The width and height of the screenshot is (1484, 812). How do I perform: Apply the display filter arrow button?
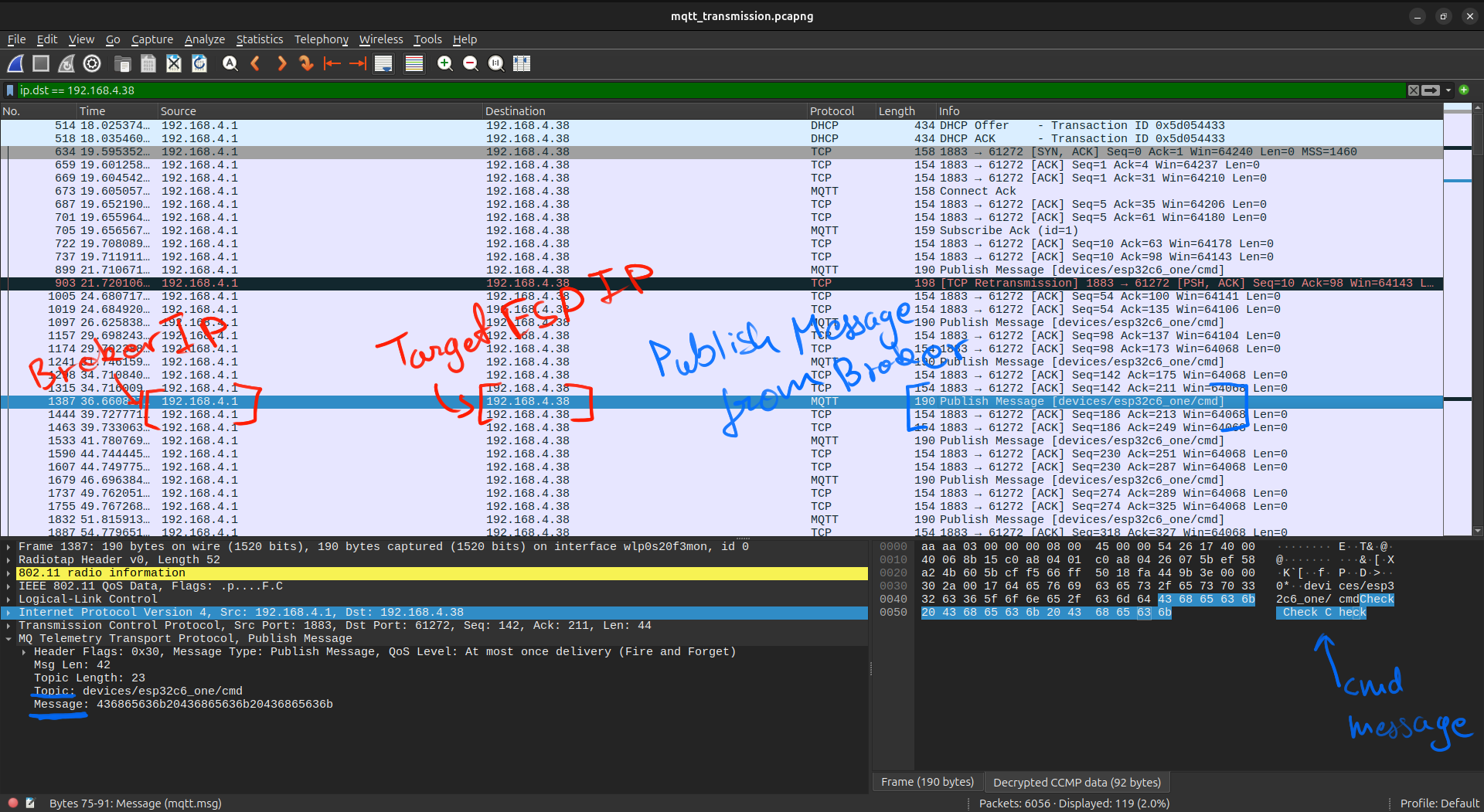[x=1431, y=90]
